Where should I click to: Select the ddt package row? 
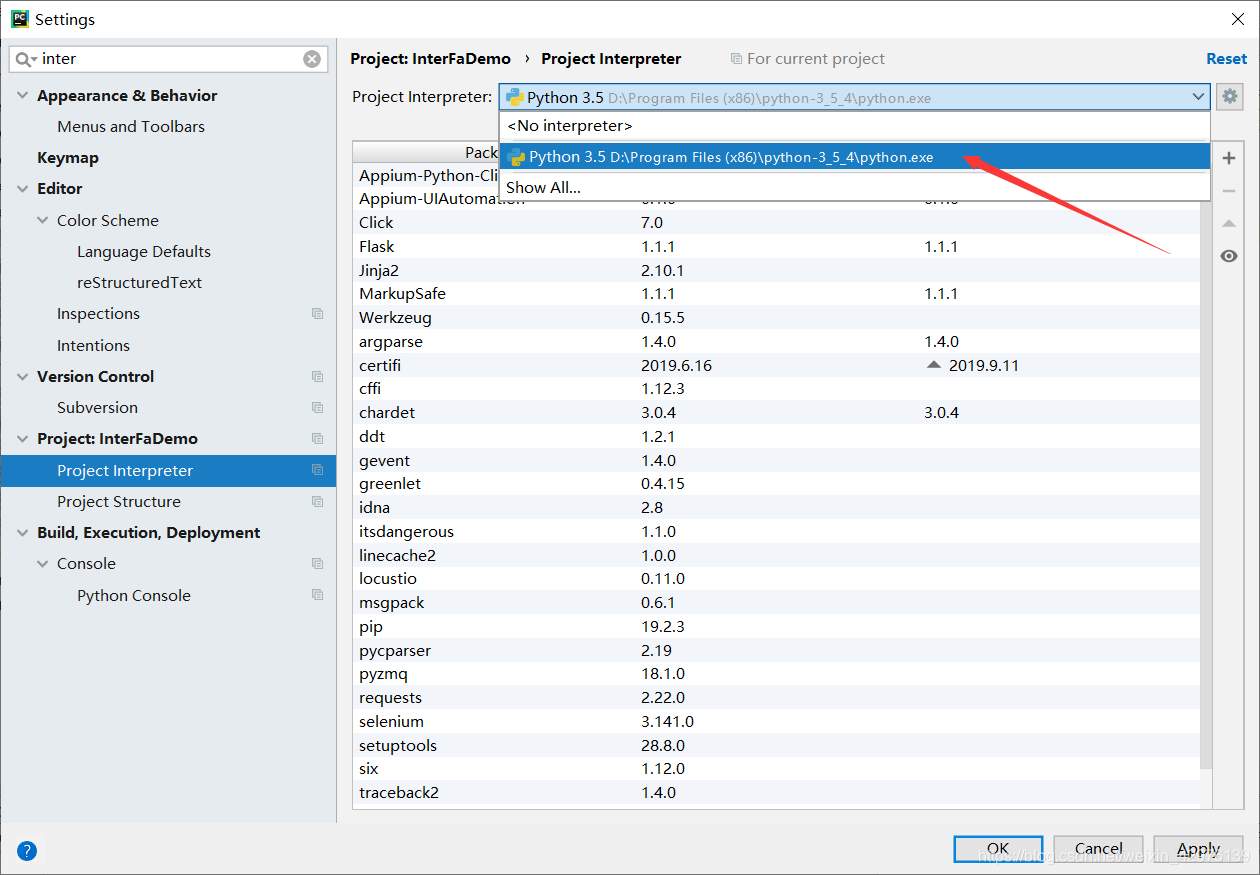coord(776,437)
